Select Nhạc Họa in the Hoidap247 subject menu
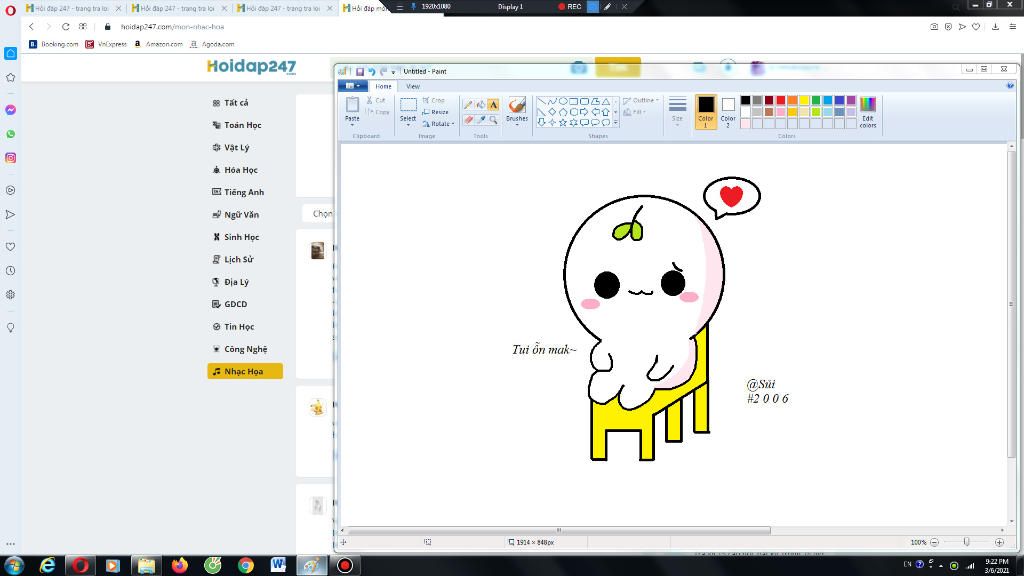Image resolution: width=1024 pixels, height=576 pixels. coord(245,371)
